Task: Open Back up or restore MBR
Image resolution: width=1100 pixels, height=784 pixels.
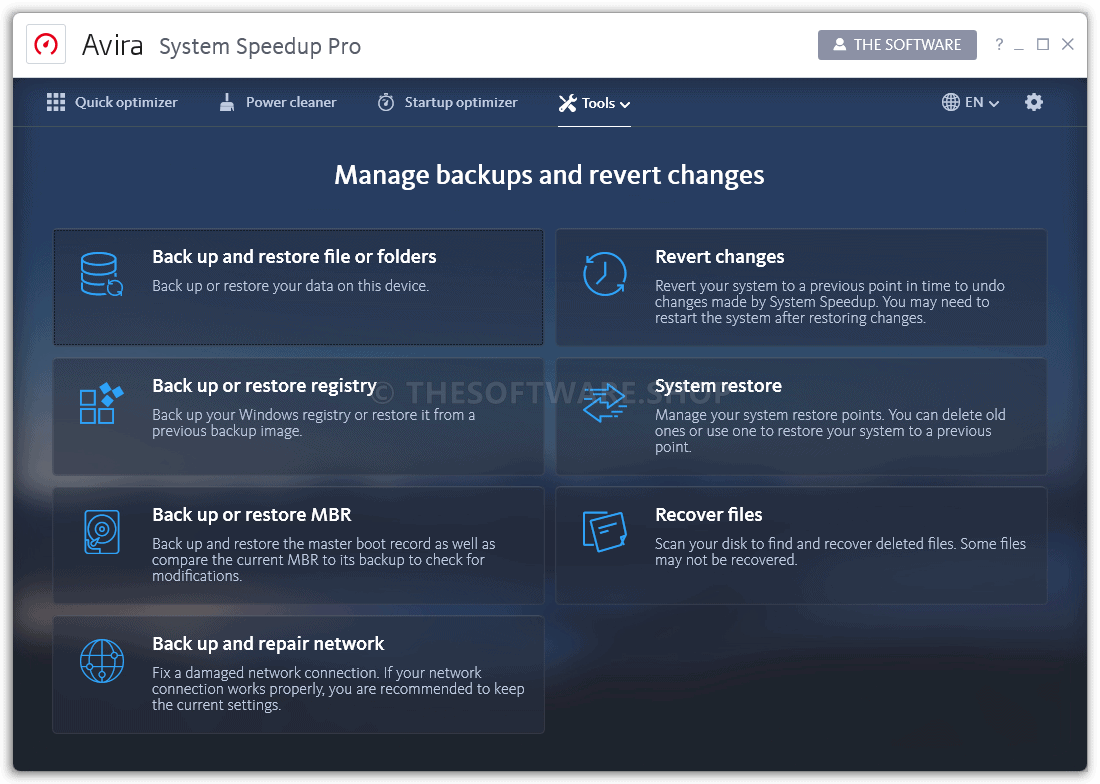Action: coord(298,546)
